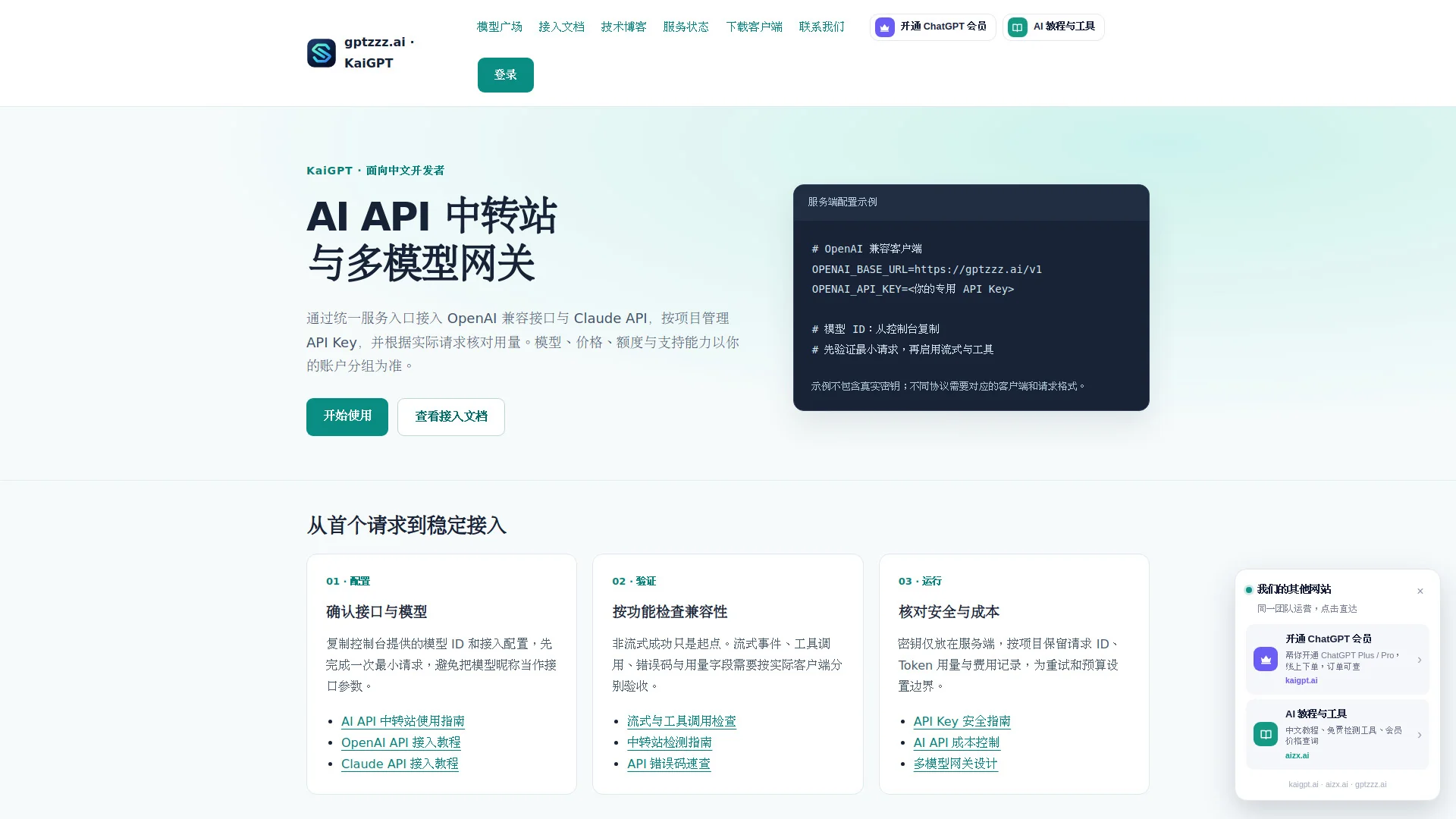
Task: Click the OPENAI_API_KEY line in the code sample
Action: [913, 289]
